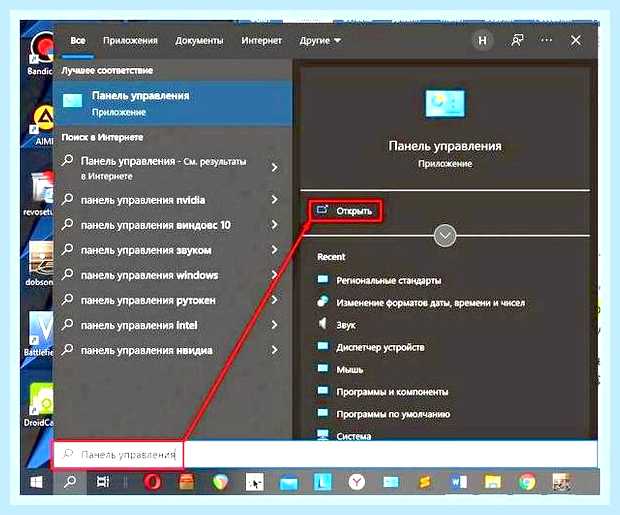Switch to the Документы tab
Image resolution: width=620 pixels, height=515 pixels.
coord(199,40)
